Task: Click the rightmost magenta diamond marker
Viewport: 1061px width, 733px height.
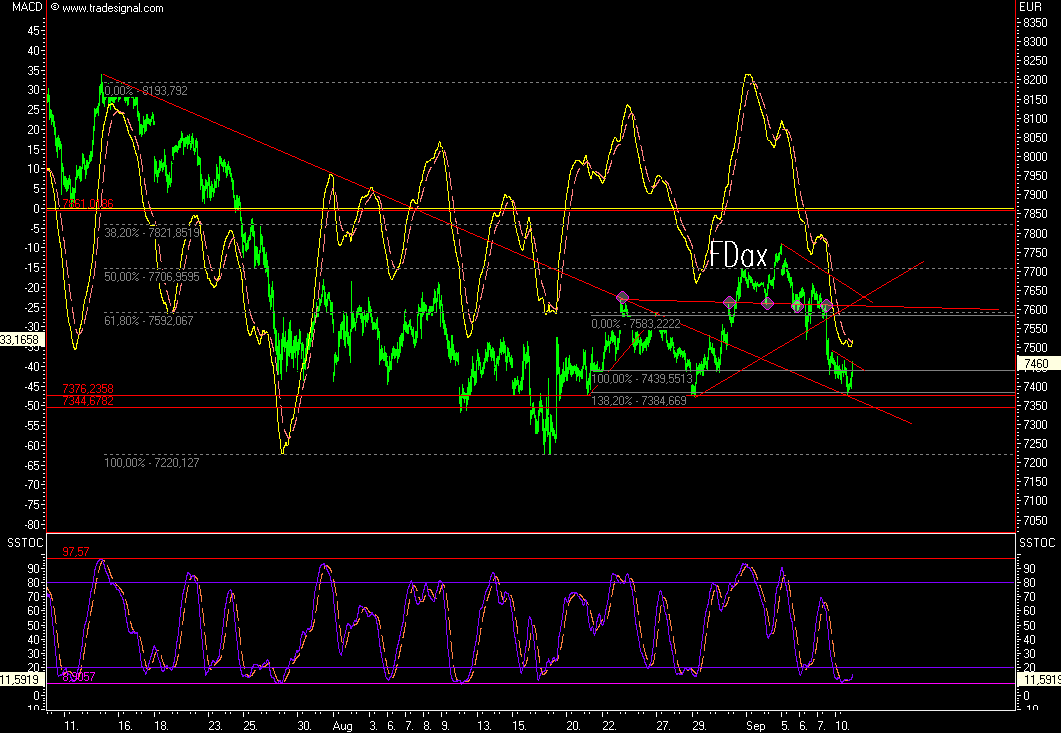Action: click(826, 305)
